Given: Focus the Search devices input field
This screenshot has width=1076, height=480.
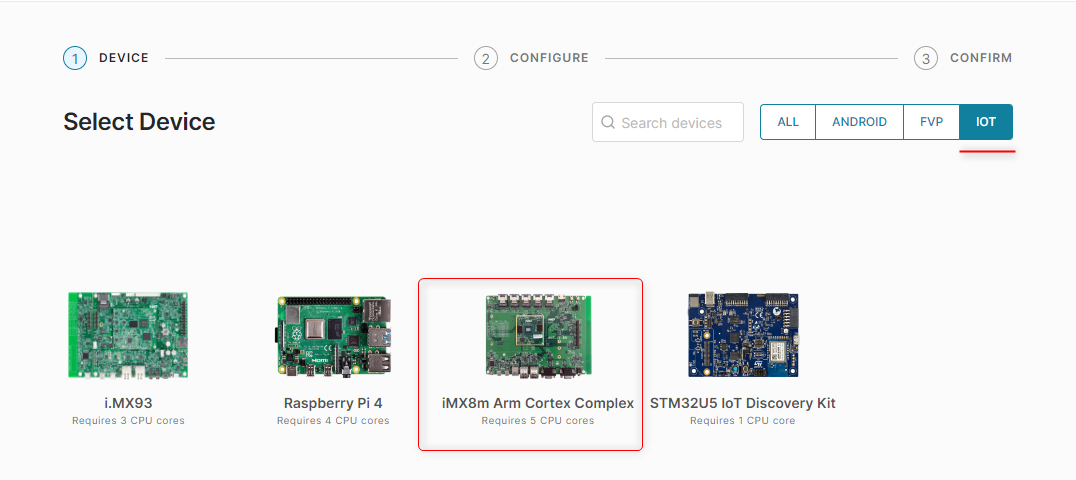Looking at the screenshot, I should (x=668, y=122).
